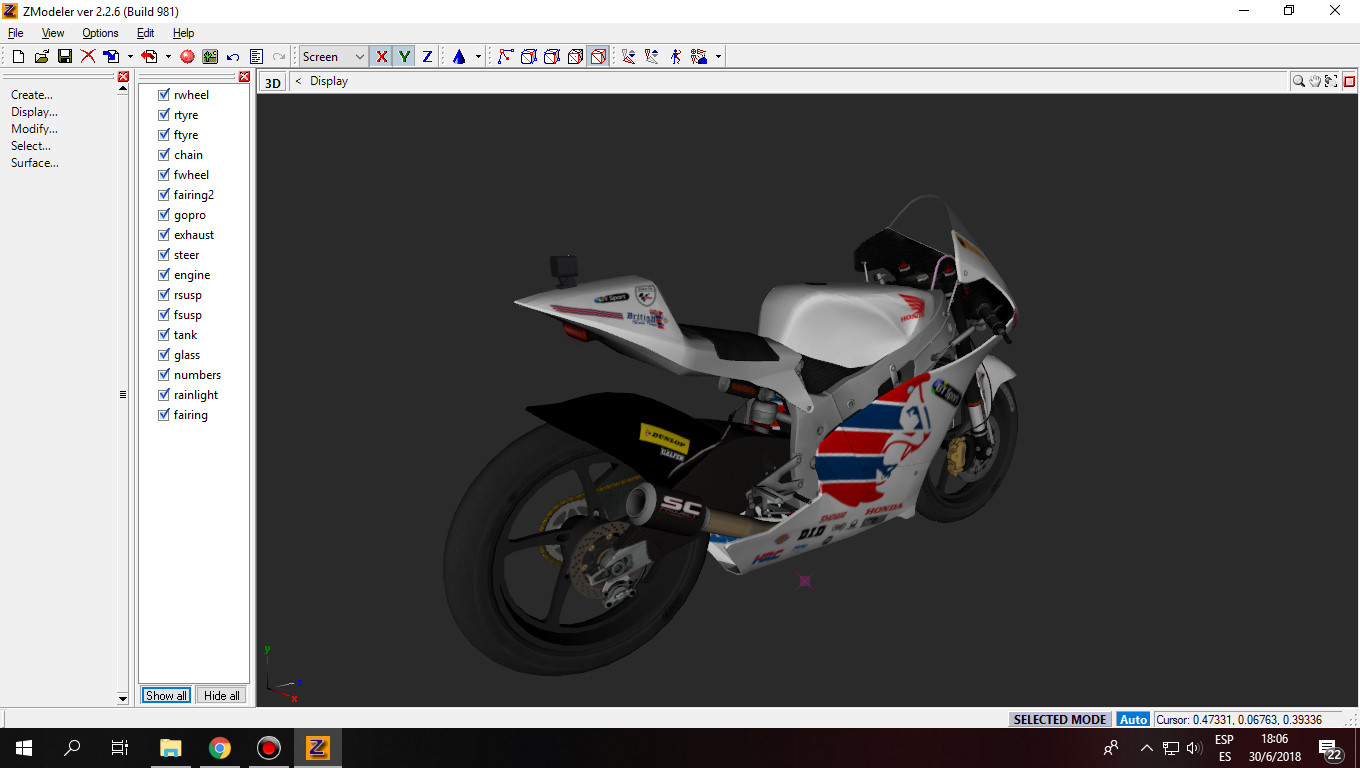Expand the Select... command branch
The image size is (1360, 768).
click(x=31, y=146)
